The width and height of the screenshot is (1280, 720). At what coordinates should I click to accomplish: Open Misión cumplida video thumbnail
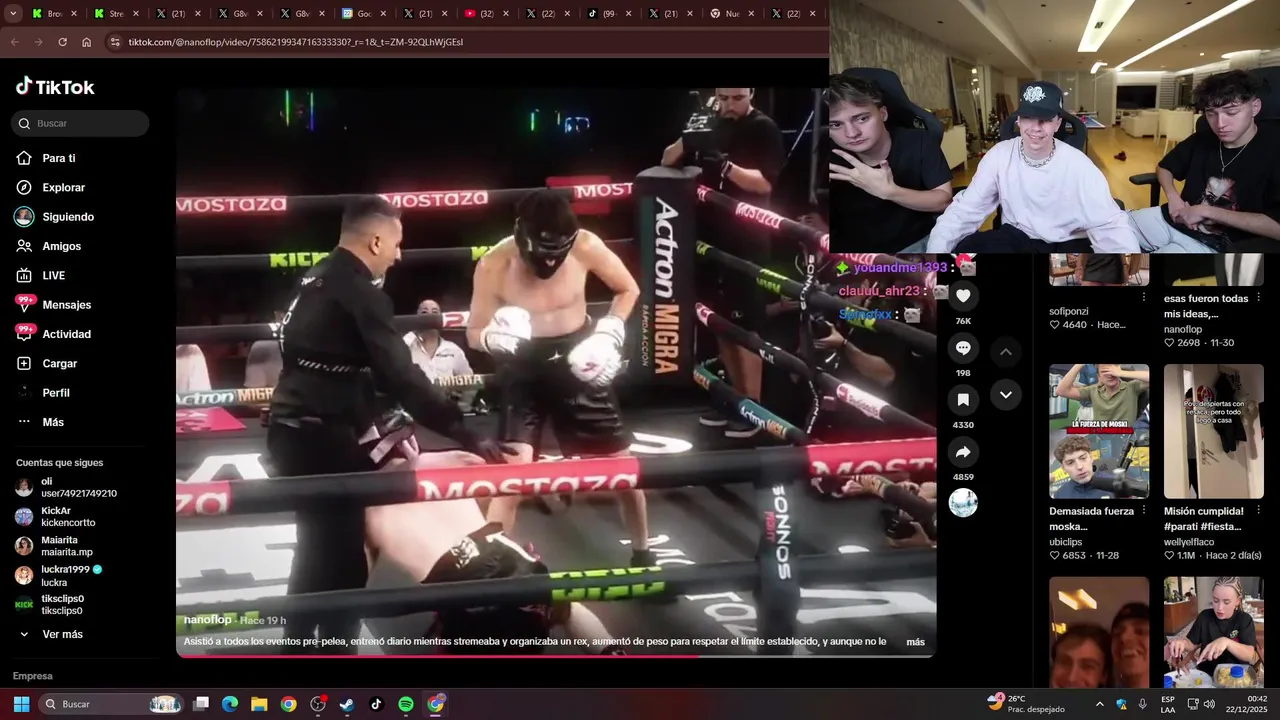[x=1214, y=431]
